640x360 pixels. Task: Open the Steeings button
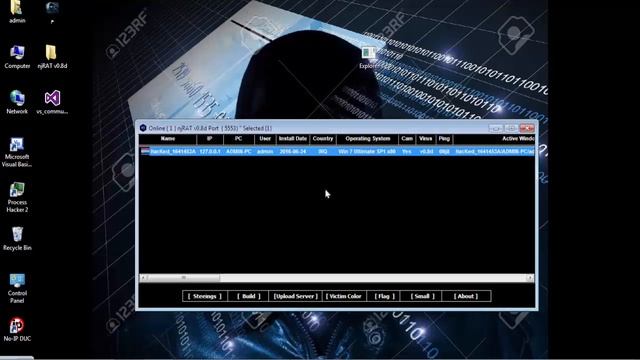pos(204,296)
